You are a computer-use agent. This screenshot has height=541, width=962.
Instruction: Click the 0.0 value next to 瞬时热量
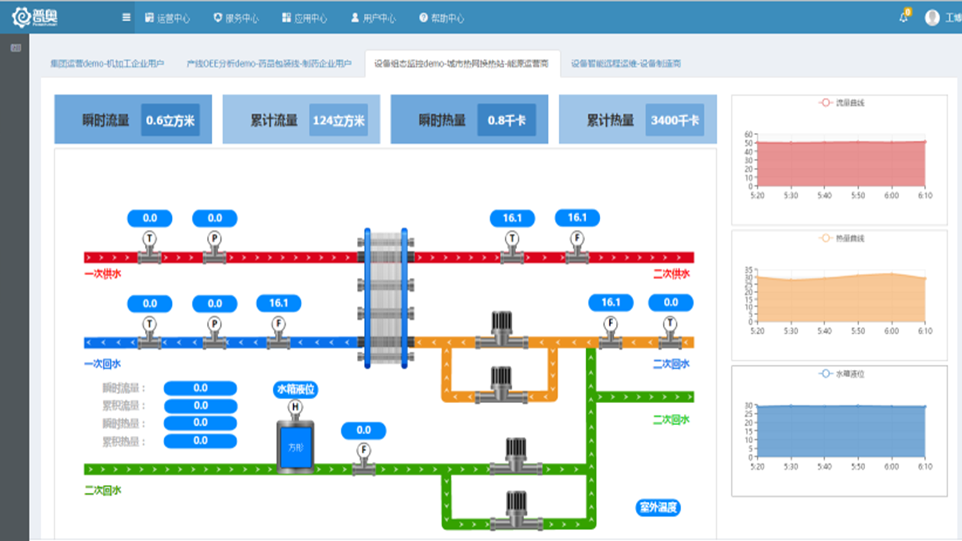200,423
